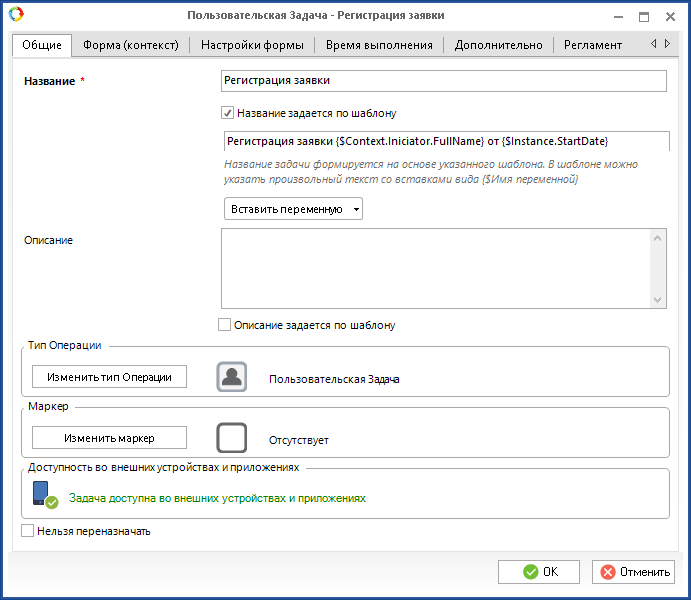Uncheck "Название задается по шаблону" checkbox
This screenshot has height=600, width=691.
point(228,113)
